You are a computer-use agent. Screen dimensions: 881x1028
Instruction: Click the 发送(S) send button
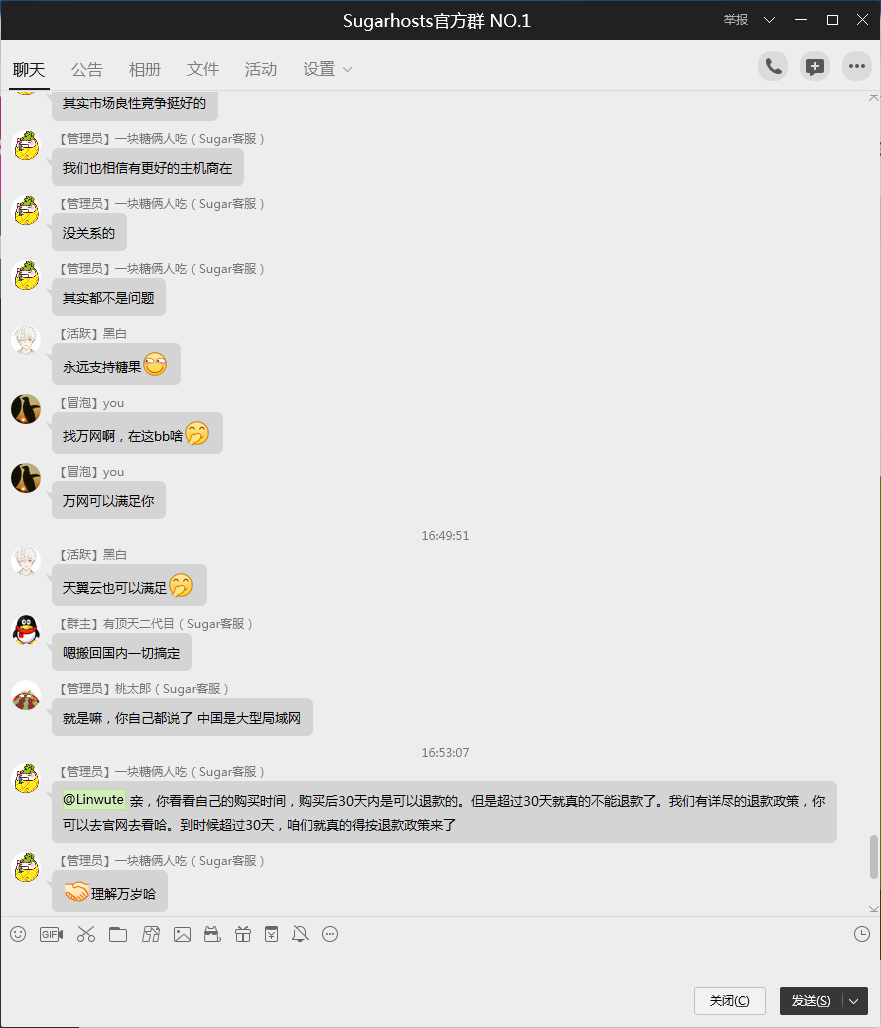(x=811, y=1001)
